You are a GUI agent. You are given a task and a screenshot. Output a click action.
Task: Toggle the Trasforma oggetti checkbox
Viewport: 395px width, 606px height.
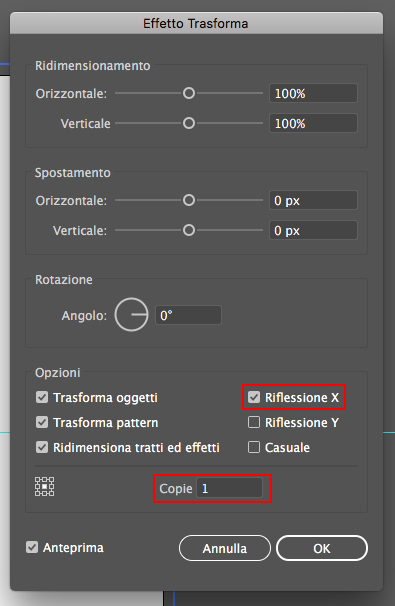tap(42, 397)
